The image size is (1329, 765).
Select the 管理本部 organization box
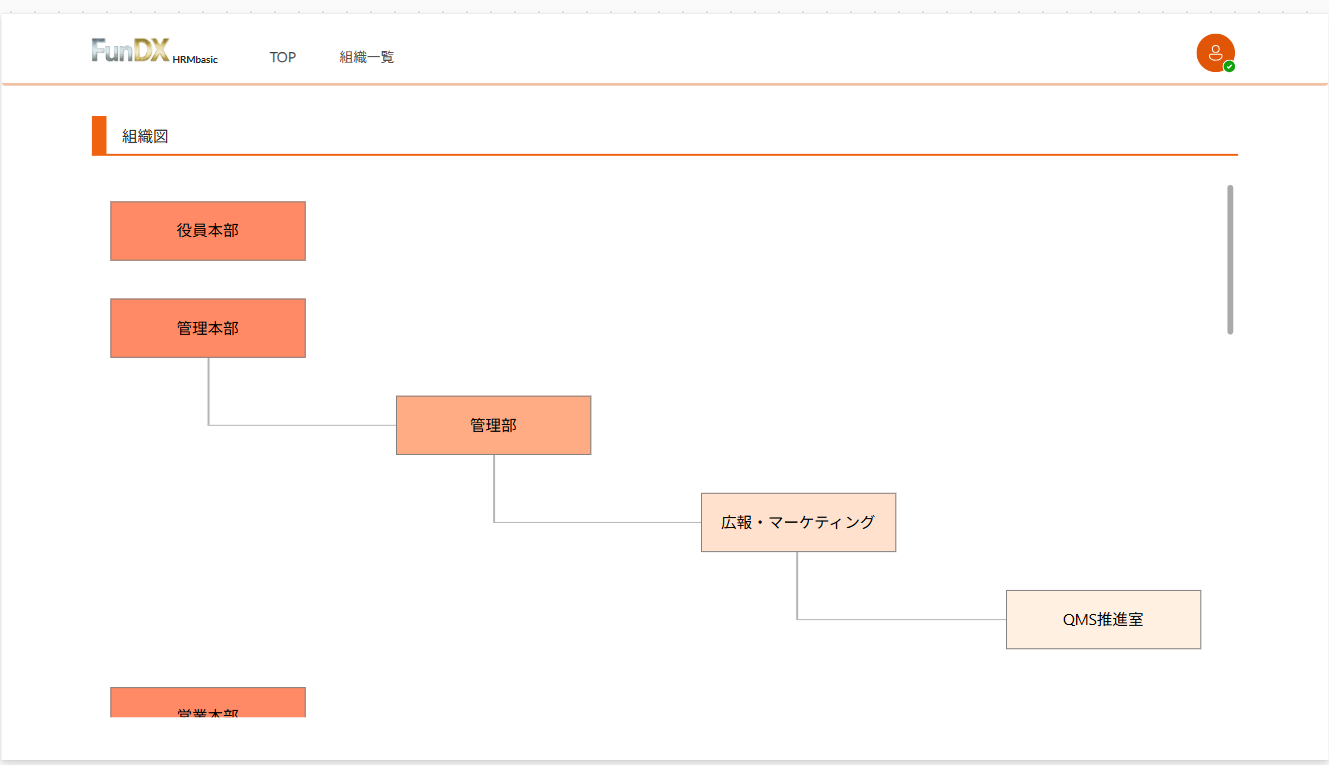coord(208,328)
